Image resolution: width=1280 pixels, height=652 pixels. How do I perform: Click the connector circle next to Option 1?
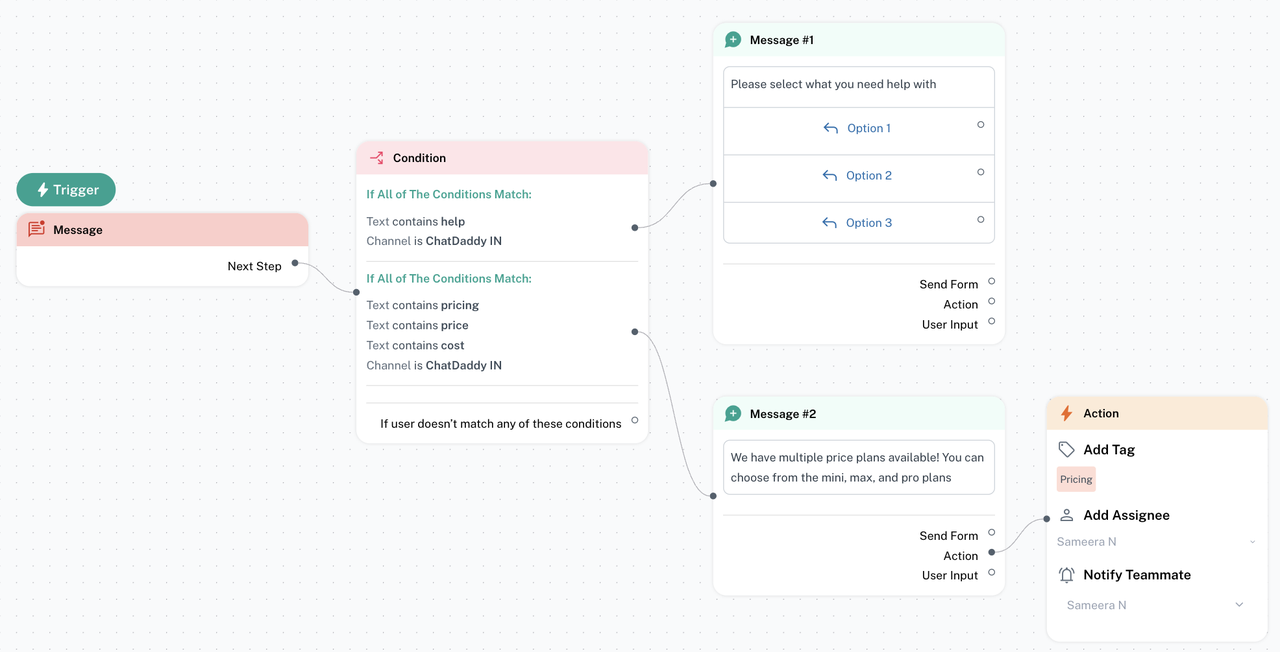click(x=980, y=125)
